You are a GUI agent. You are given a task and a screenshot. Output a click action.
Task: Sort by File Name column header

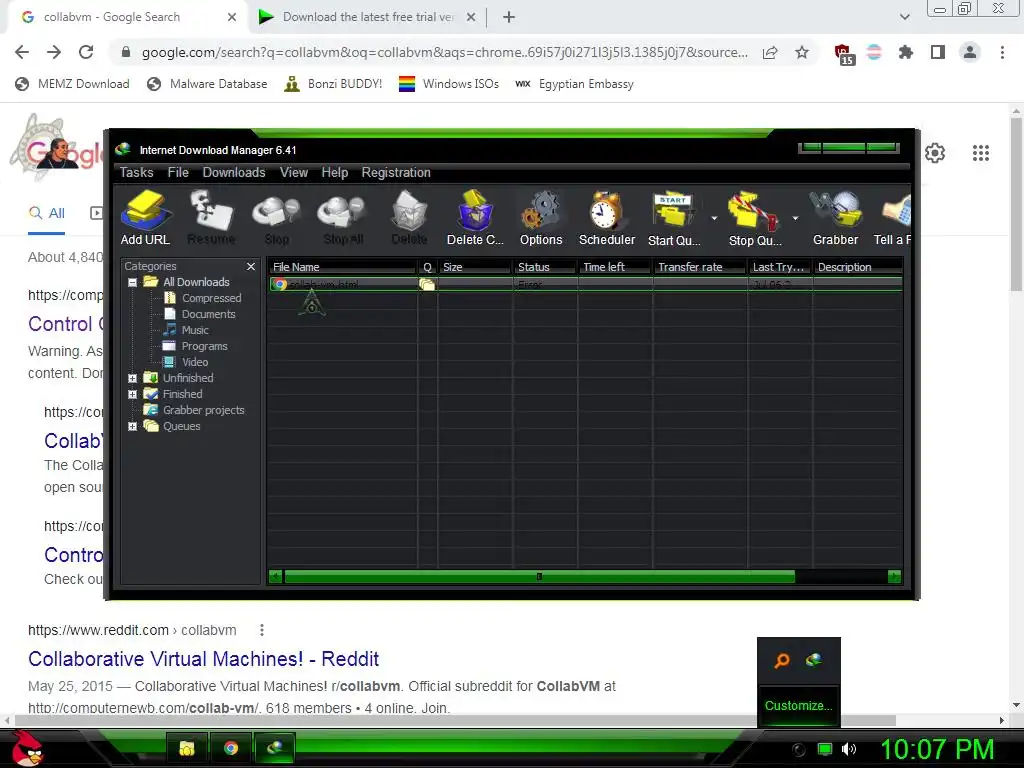[x=342, y=267]
